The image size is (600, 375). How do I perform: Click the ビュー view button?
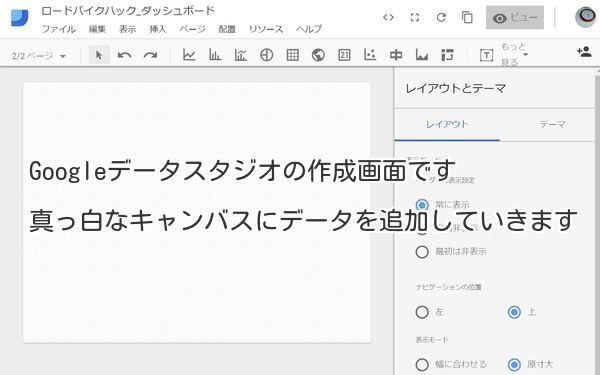(x=515, y=17)
